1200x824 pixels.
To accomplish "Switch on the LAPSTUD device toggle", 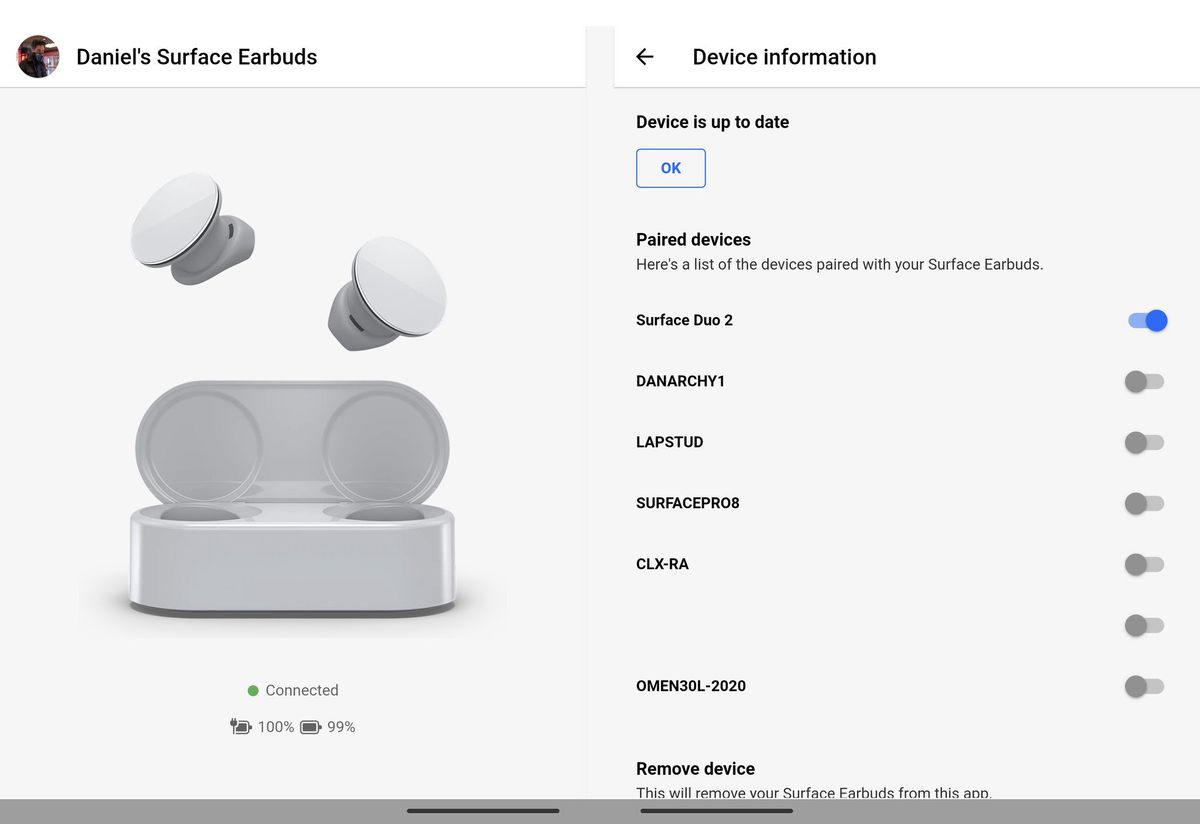I will point(1144,442).
